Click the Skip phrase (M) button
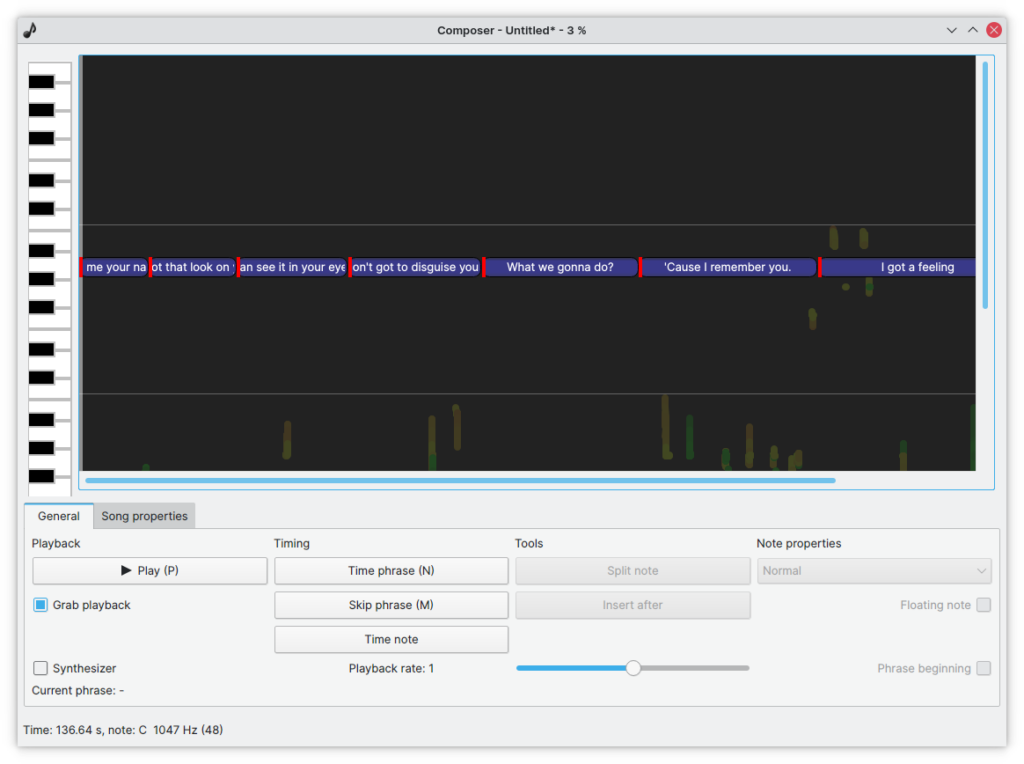Image resolution: width=1024 pixels, height=764 pixels. (391, 605)
